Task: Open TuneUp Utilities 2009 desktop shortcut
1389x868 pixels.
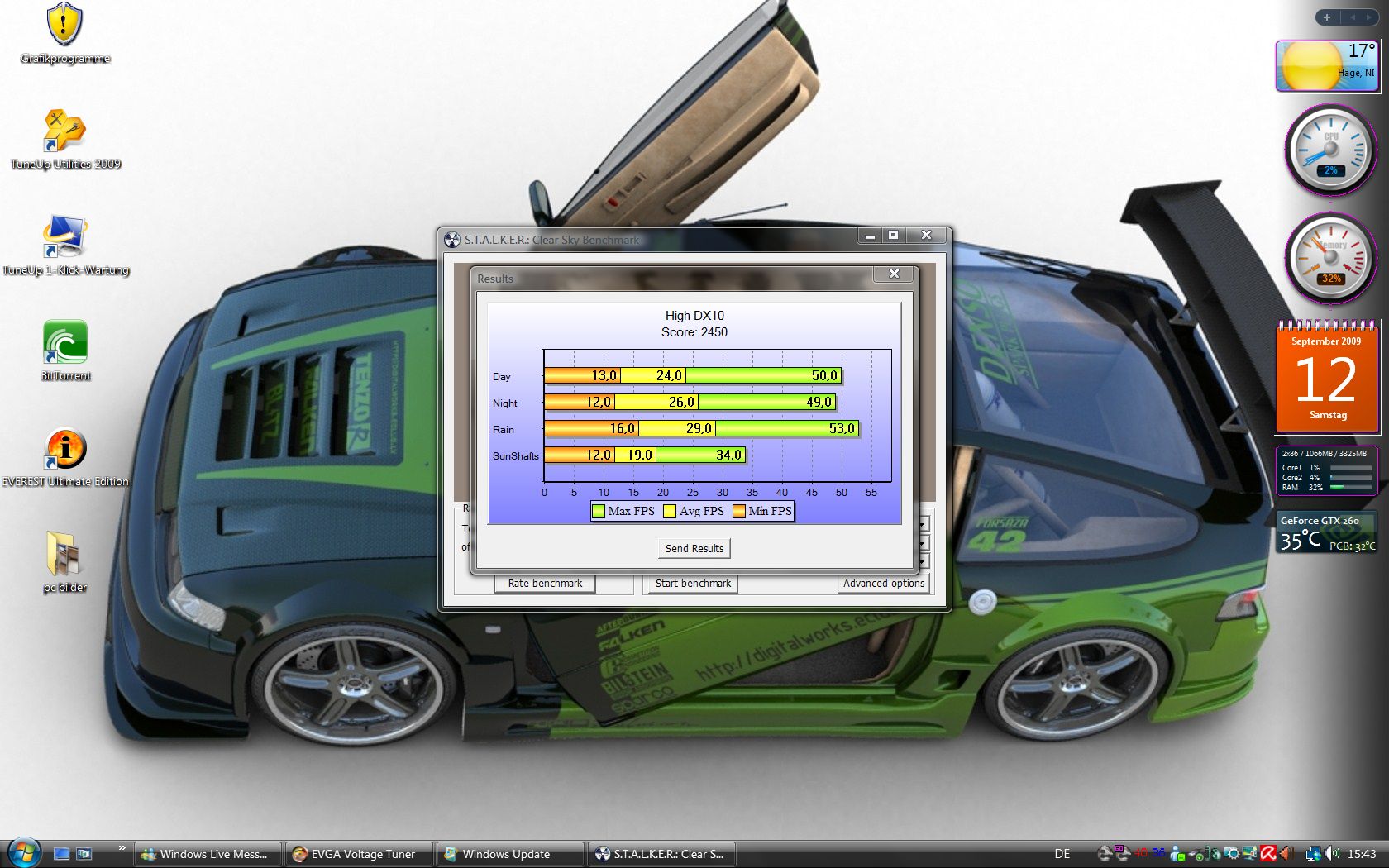Action: pyautogui.click(x=65, y=139)
